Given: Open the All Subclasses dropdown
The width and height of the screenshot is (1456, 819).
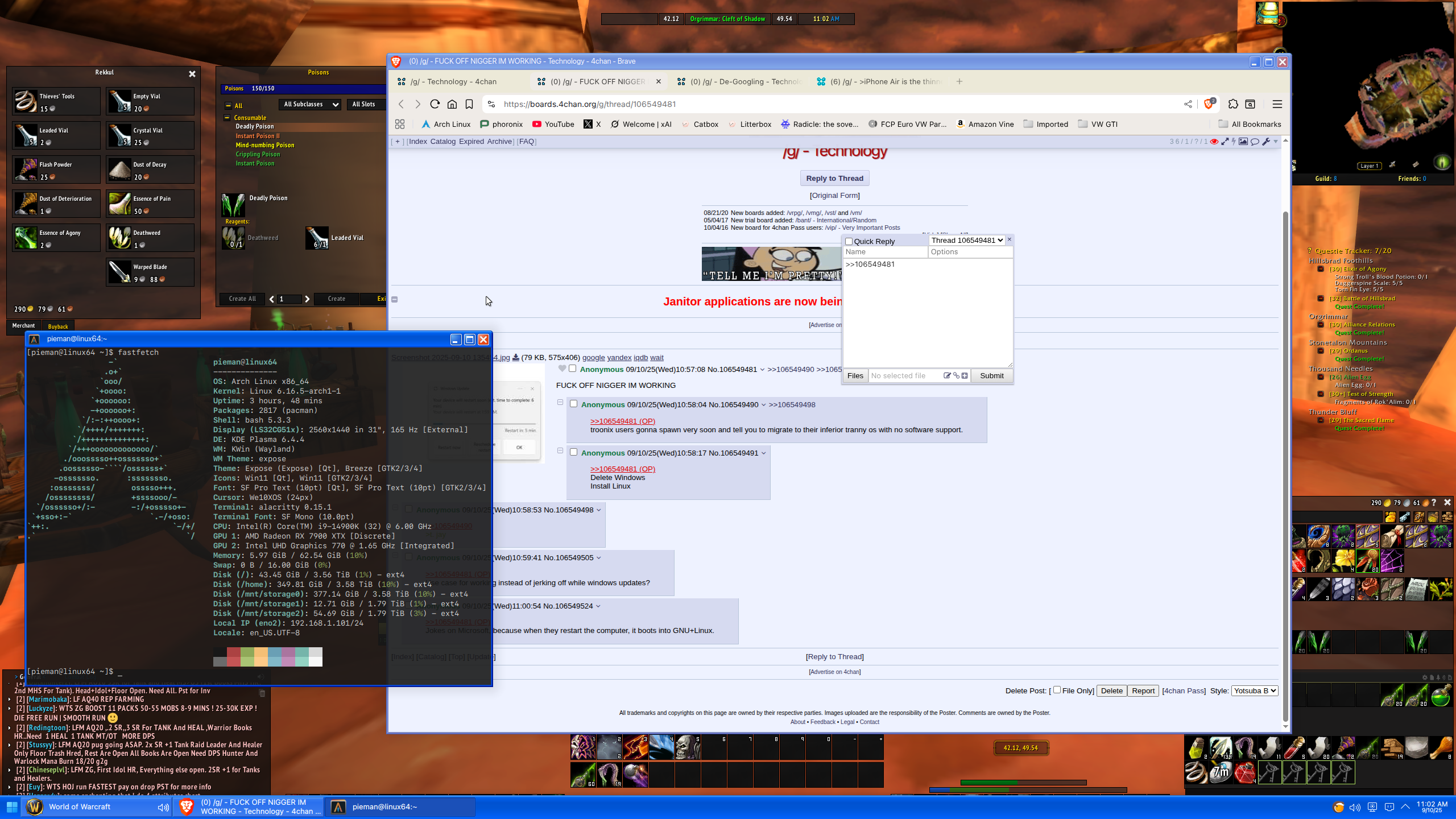Looking at the screenshot, I should pos(310,104).
